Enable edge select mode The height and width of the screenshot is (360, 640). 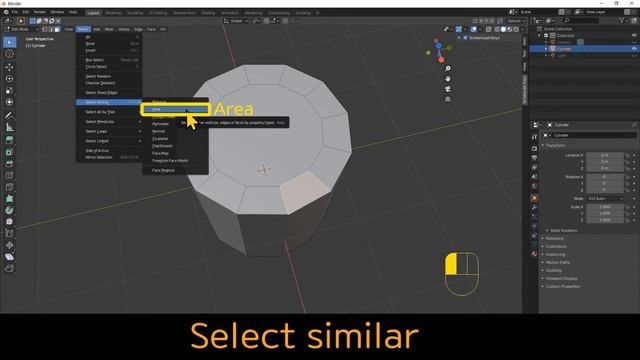51,29
